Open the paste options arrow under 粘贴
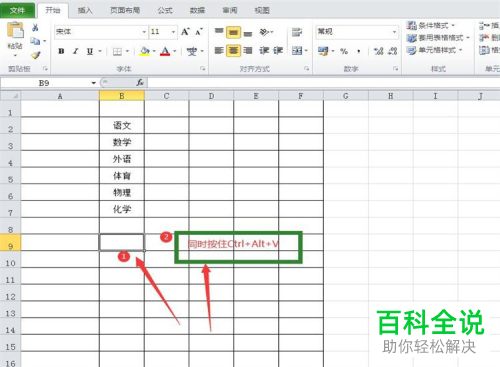Viewport: 500px width, 367px height. 15,55
